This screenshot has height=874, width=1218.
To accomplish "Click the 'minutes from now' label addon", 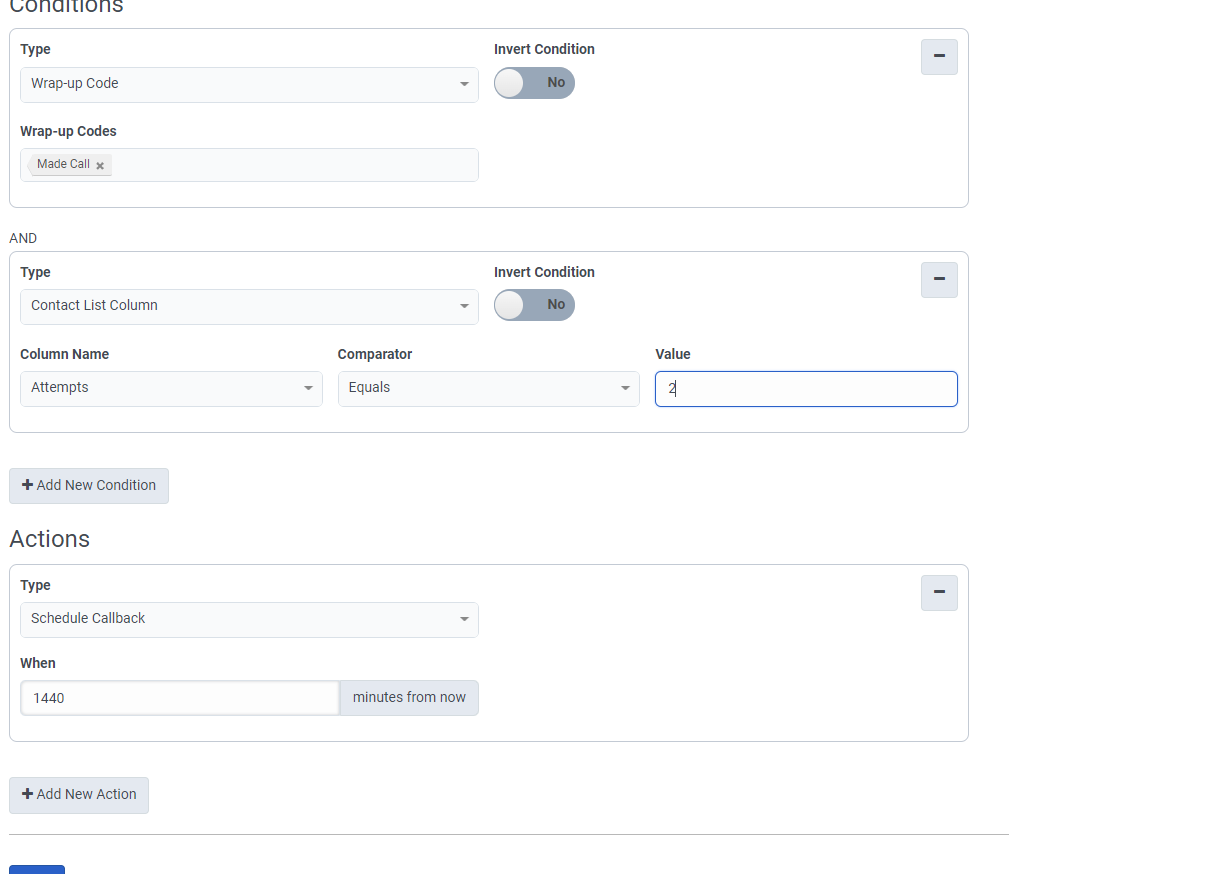I will pos(409,698).
